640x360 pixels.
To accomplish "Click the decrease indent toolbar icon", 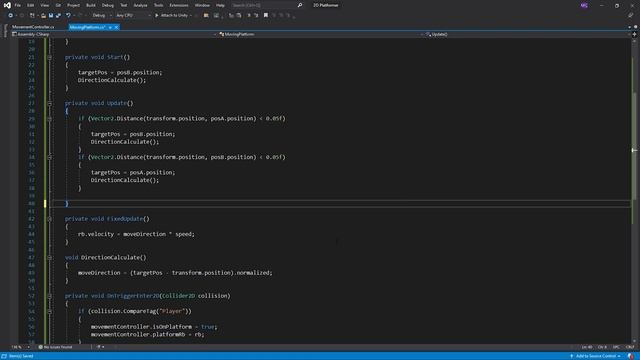I will coord(231,15).
